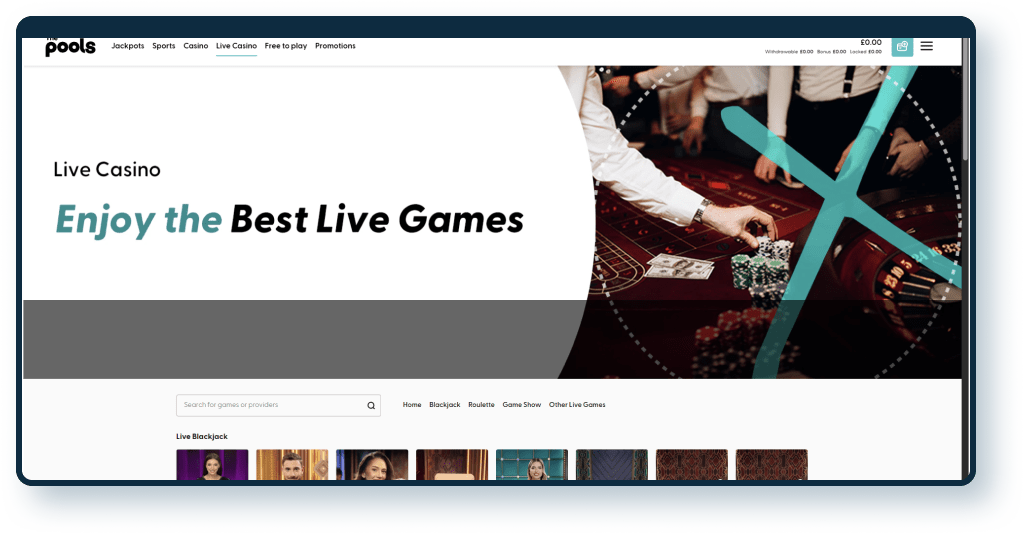Open first Live Blackjack game with purple background

[212, 465]
